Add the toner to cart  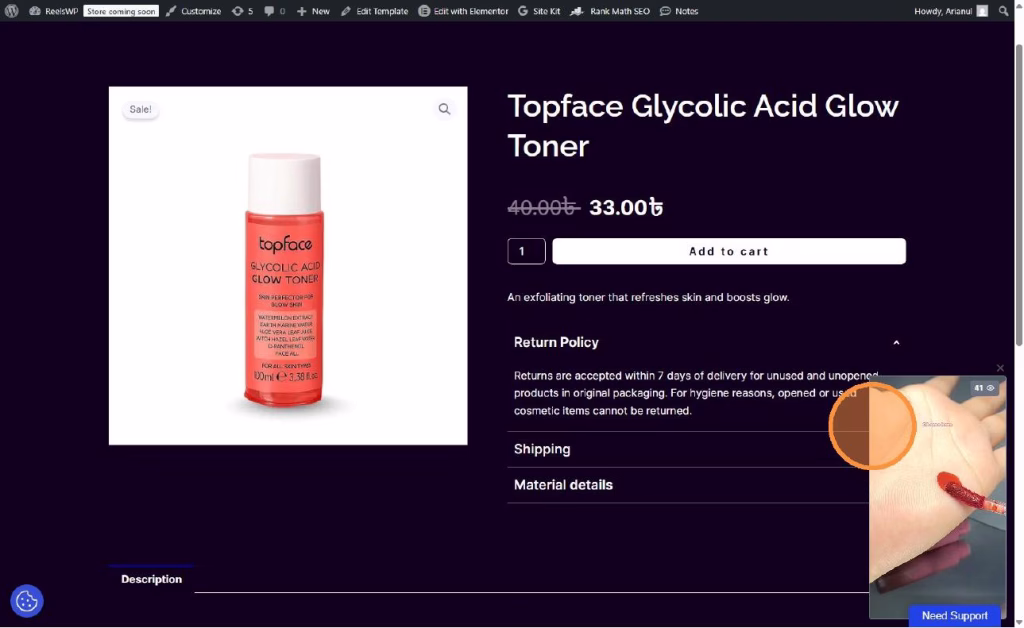(x=729, y=251)
